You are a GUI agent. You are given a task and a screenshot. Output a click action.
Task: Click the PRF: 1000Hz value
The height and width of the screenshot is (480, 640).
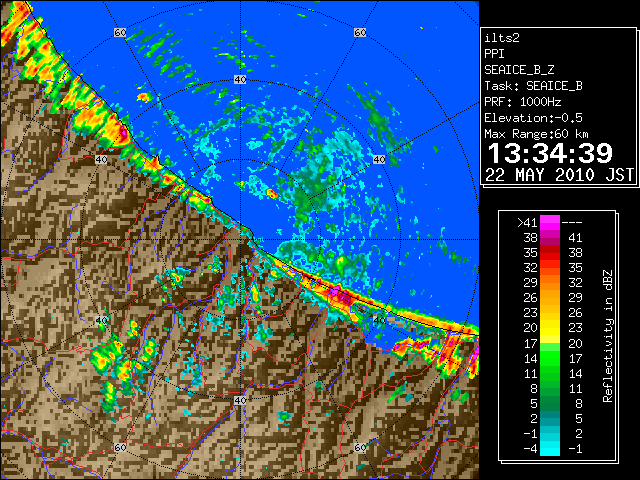tap(523, 102)
